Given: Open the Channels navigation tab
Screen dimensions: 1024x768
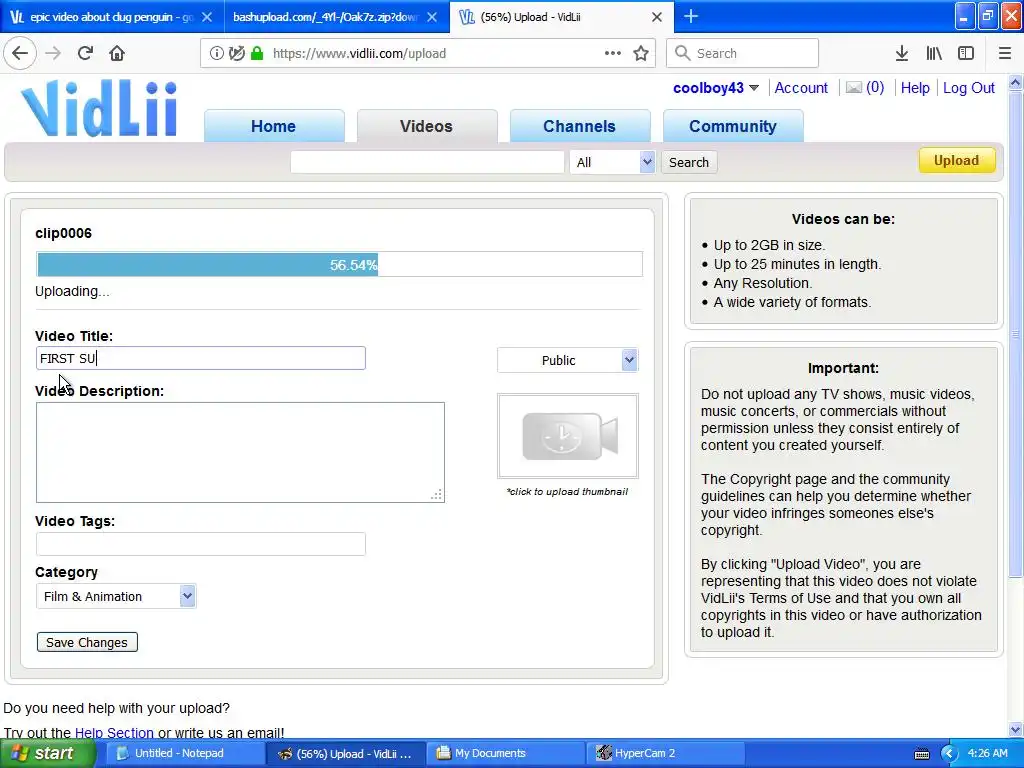Looking at the screenshot, I should (579, 126).
